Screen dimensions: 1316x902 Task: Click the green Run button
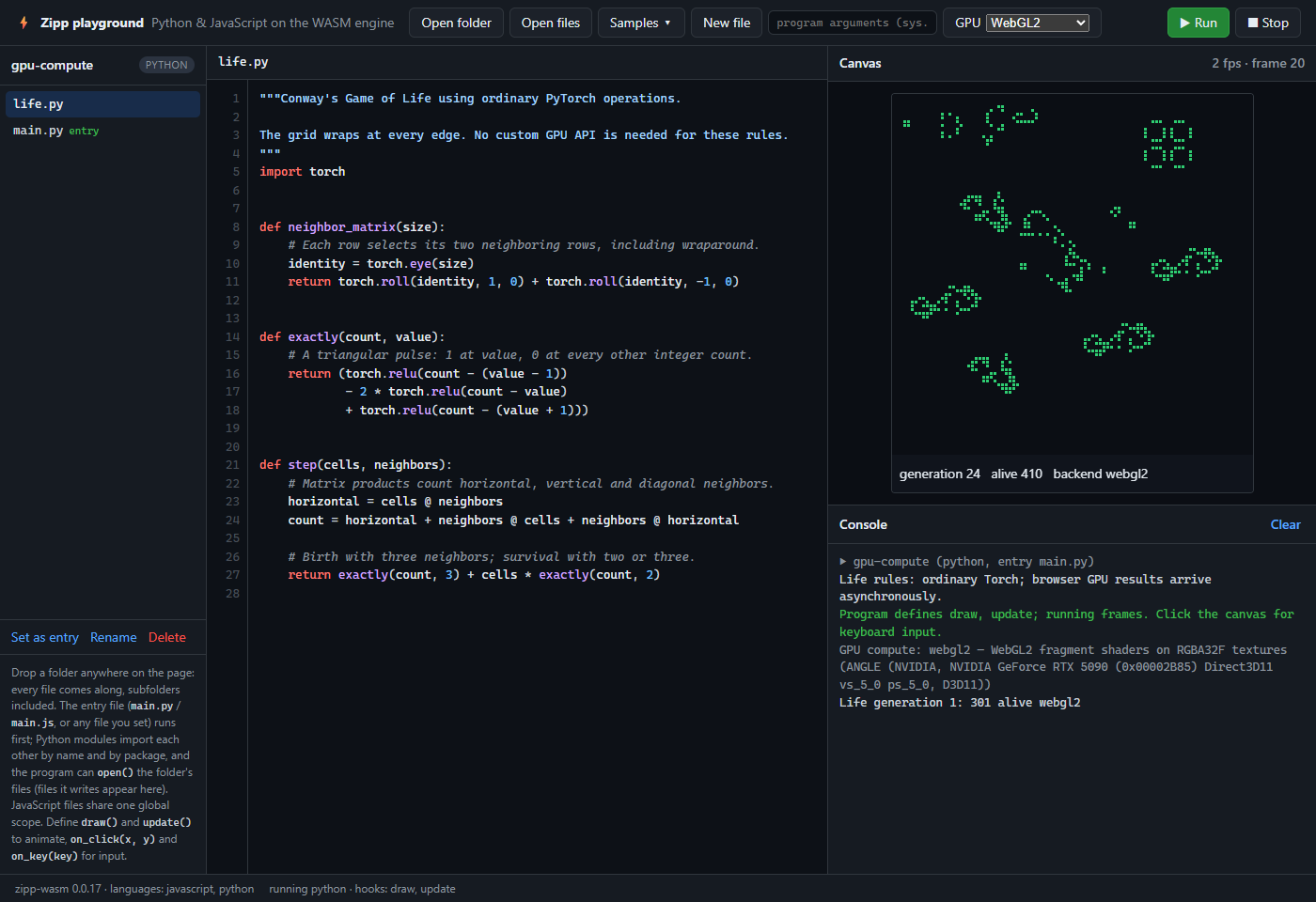pyautogui.click(x=1198, y=23)
